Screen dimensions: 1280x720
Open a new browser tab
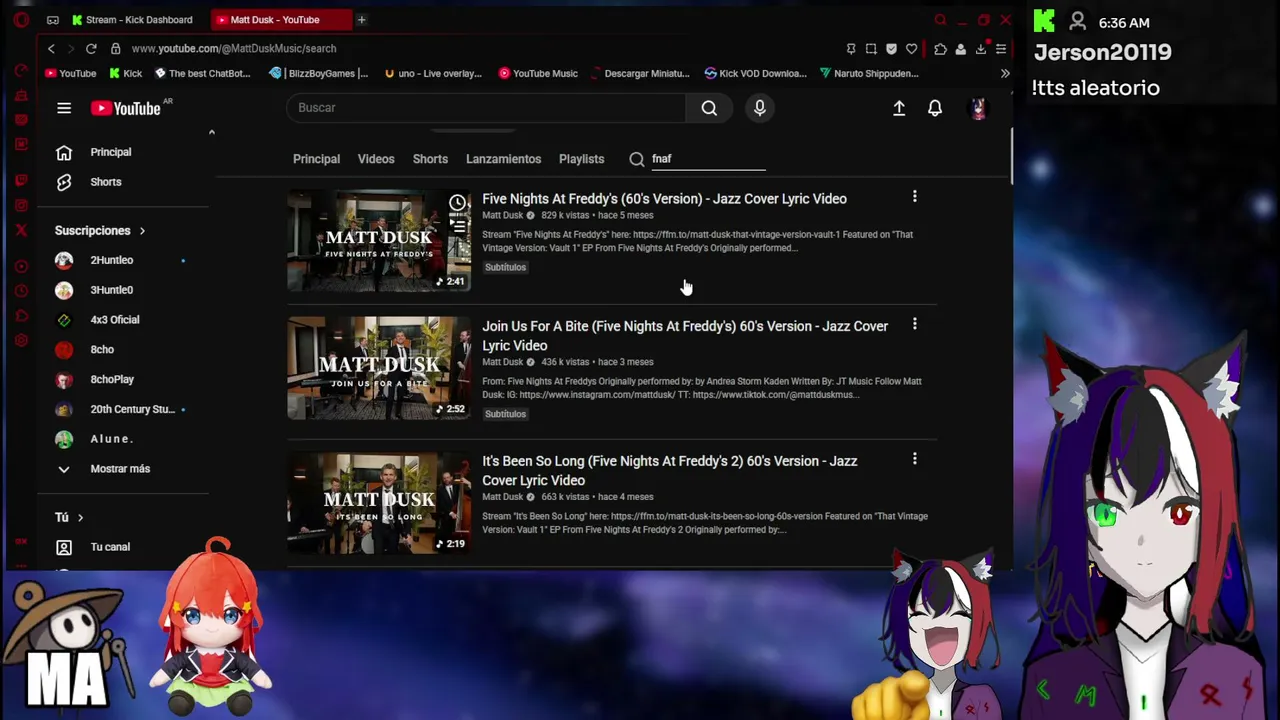tap(361, 20)
